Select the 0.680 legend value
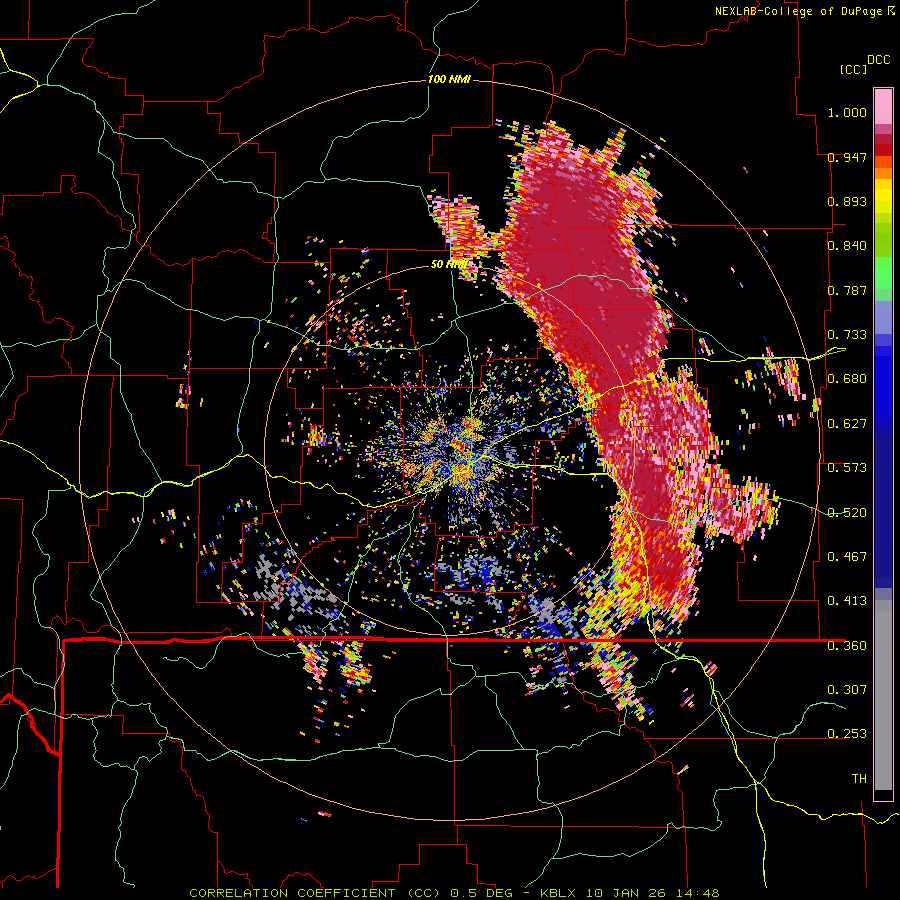Image resolution: width=900 pixels, height=900 pixels. click(x=847, y=379)
